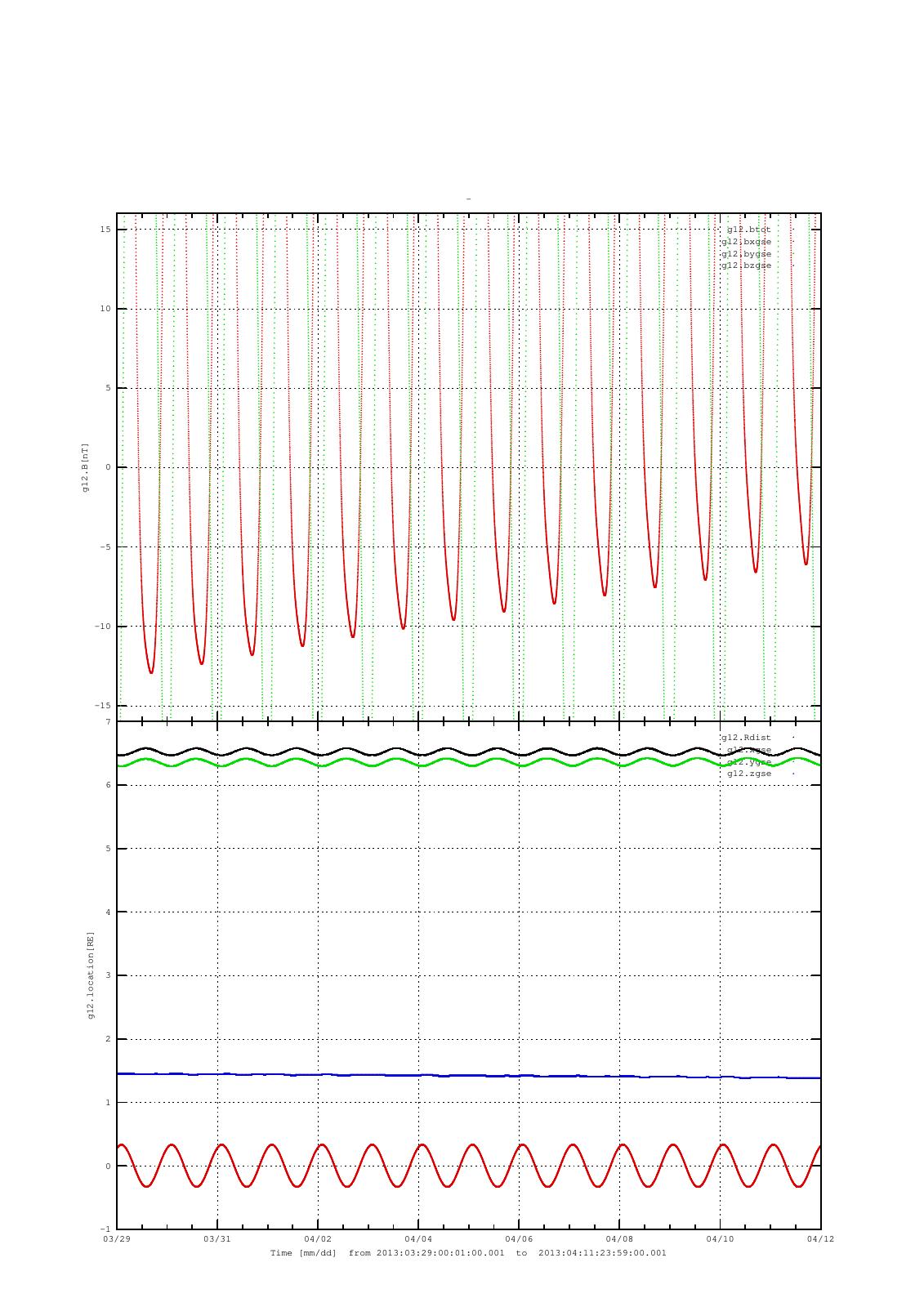924x1307 pixels.
Task: Click the 04/06 date tick label
Action: click(519, 1239)
